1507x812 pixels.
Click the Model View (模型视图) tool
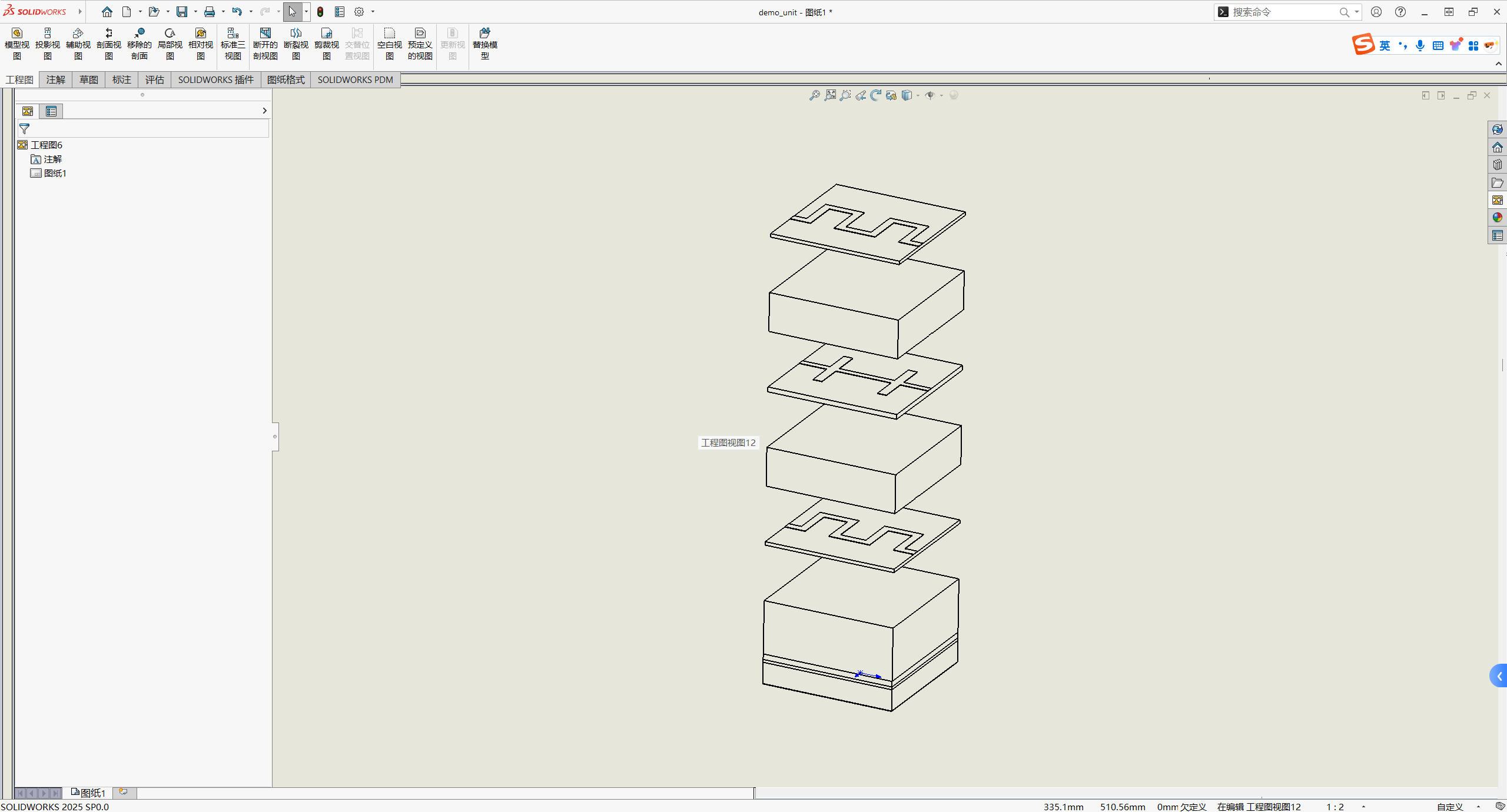(x=16, y=44)
